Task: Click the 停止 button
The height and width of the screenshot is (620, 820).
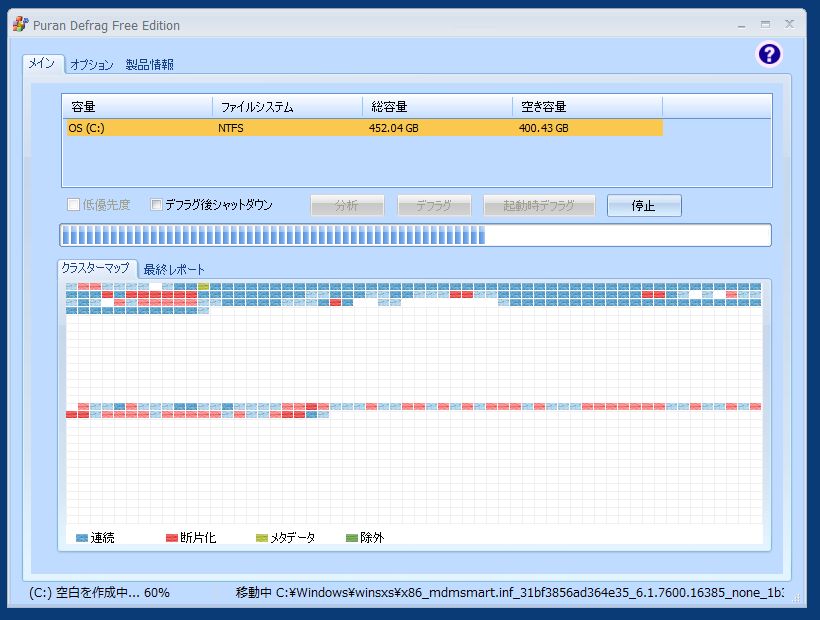Action: [644, 205]
